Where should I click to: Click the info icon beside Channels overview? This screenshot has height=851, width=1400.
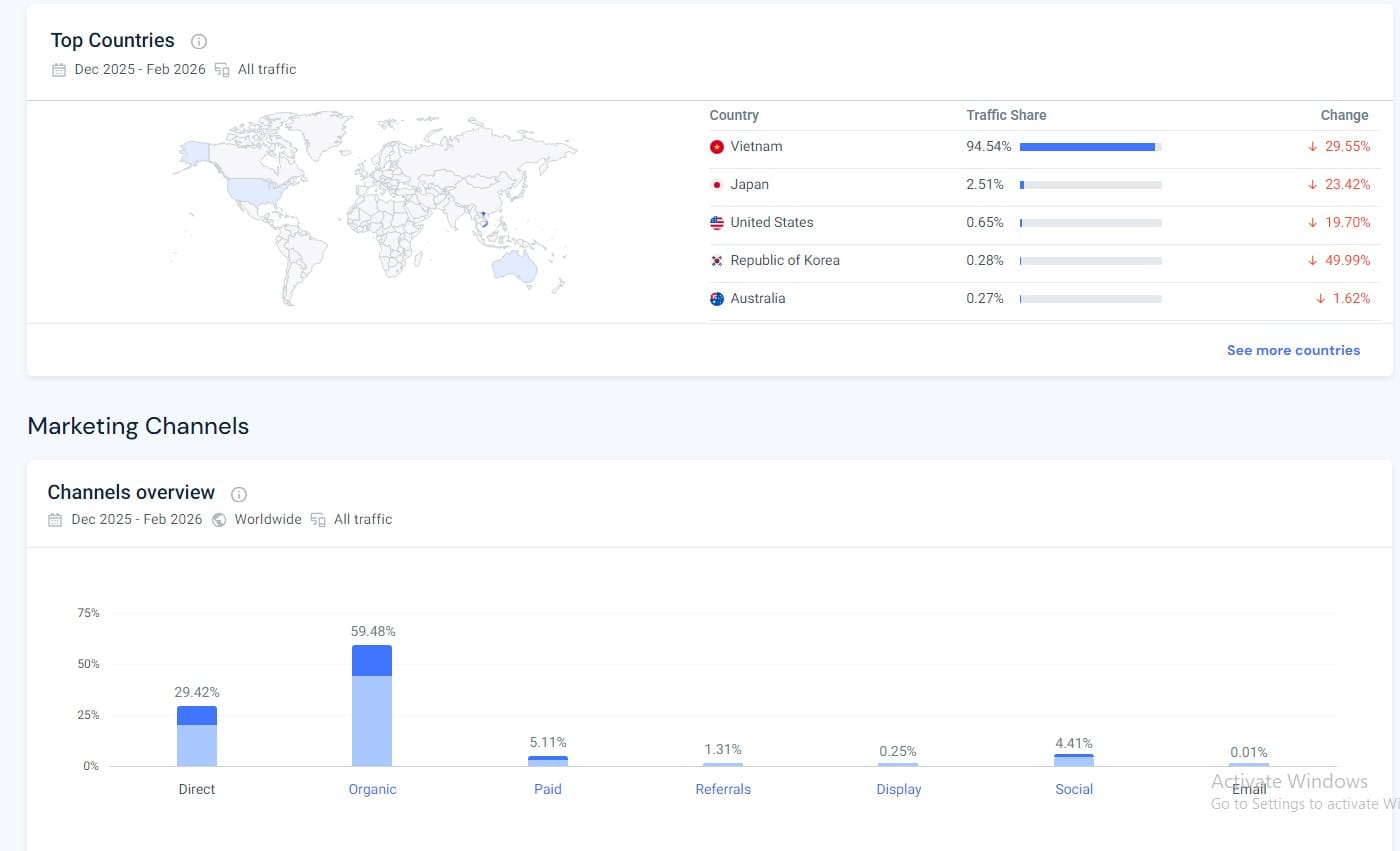(239, 494)
